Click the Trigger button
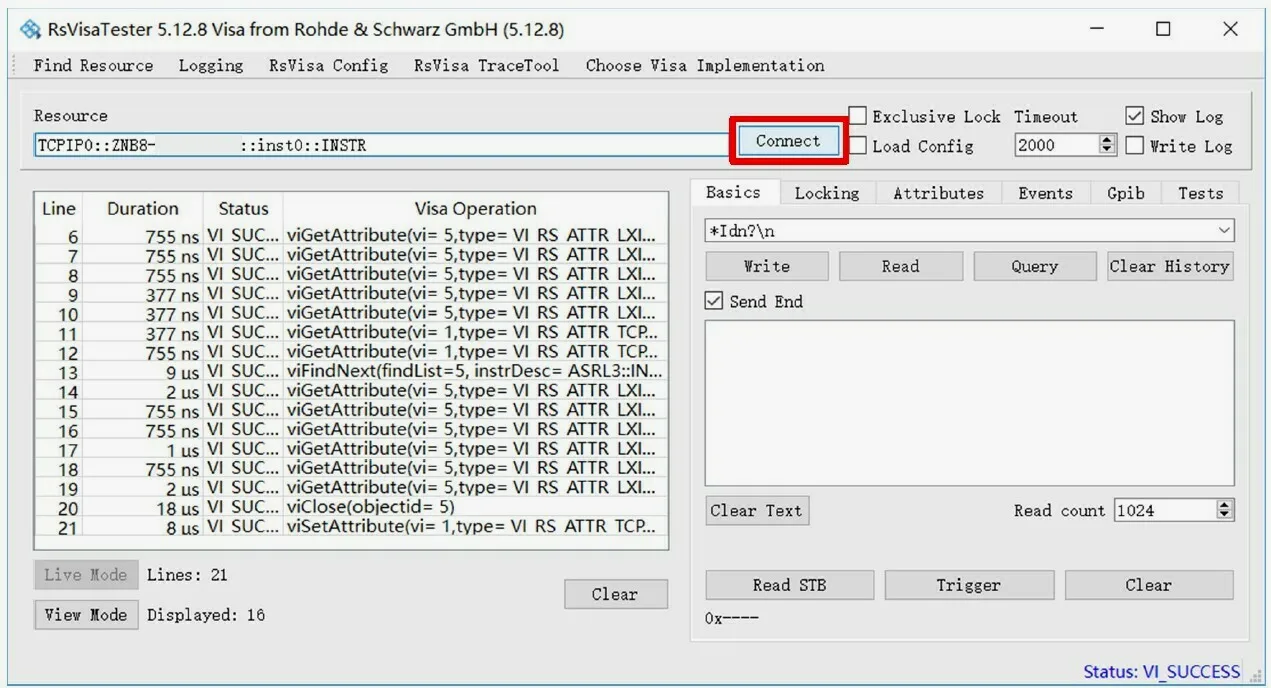The height and width of the screenshot is (688, 1271). coord(969,585)
